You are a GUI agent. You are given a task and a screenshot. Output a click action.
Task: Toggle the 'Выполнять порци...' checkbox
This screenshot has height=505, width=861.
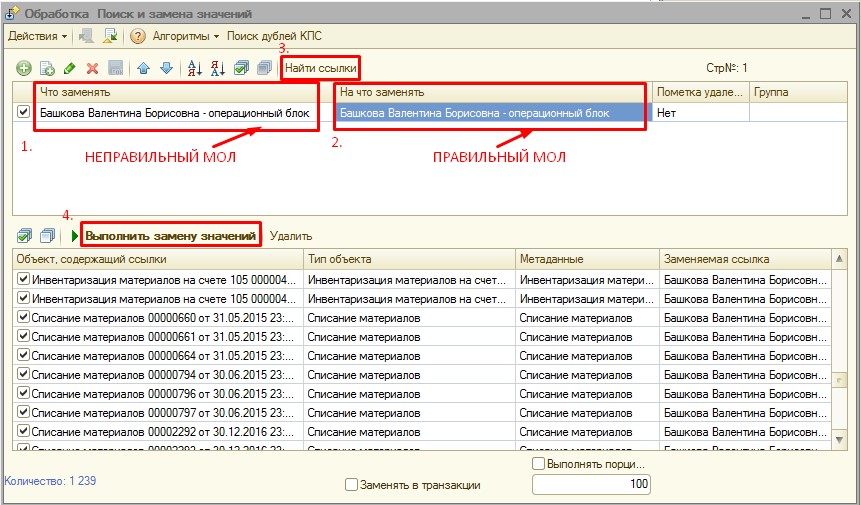(x=539, y=465)
